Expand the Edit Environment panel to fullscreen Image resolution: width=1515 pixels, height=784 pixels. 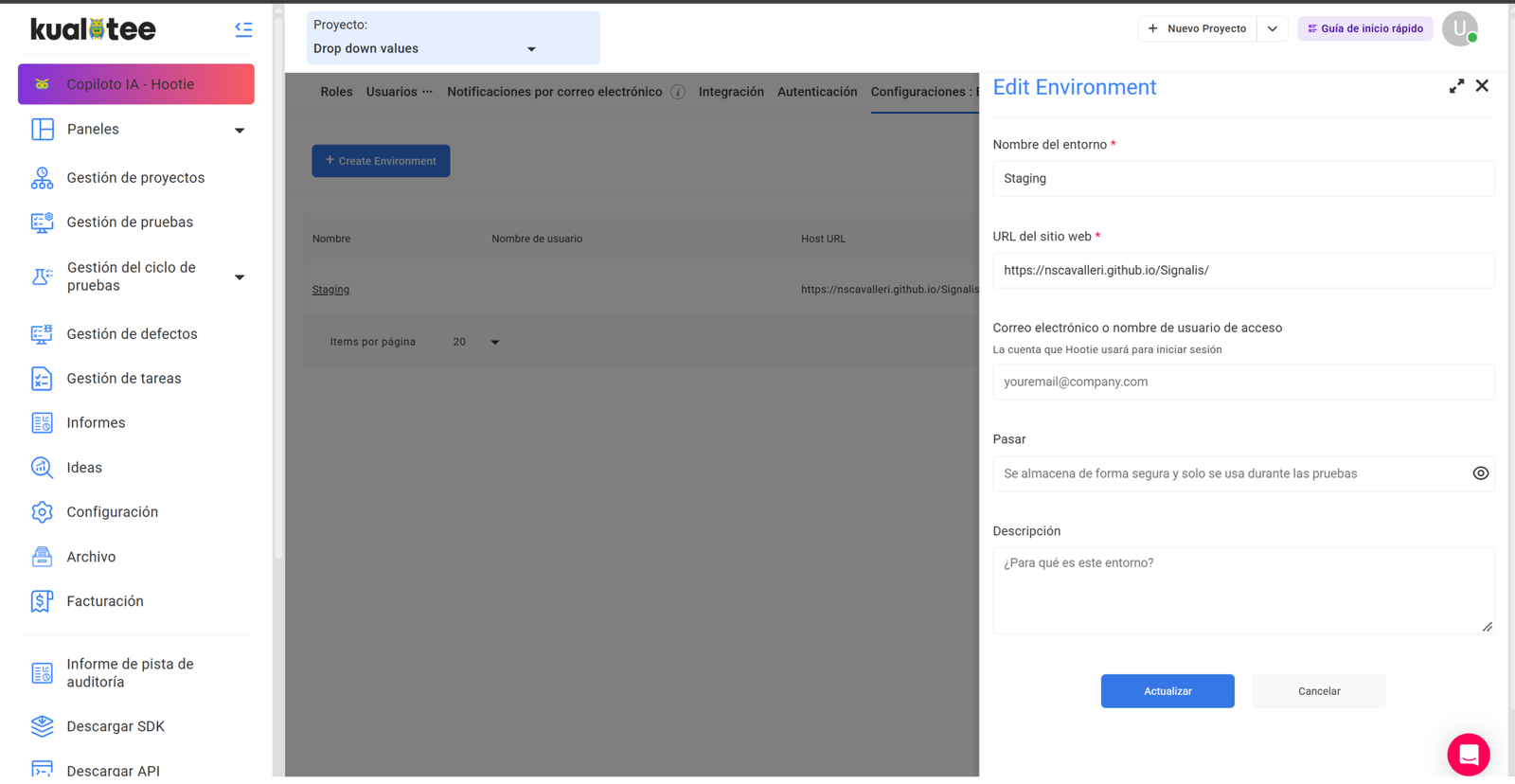point(1456,86)
